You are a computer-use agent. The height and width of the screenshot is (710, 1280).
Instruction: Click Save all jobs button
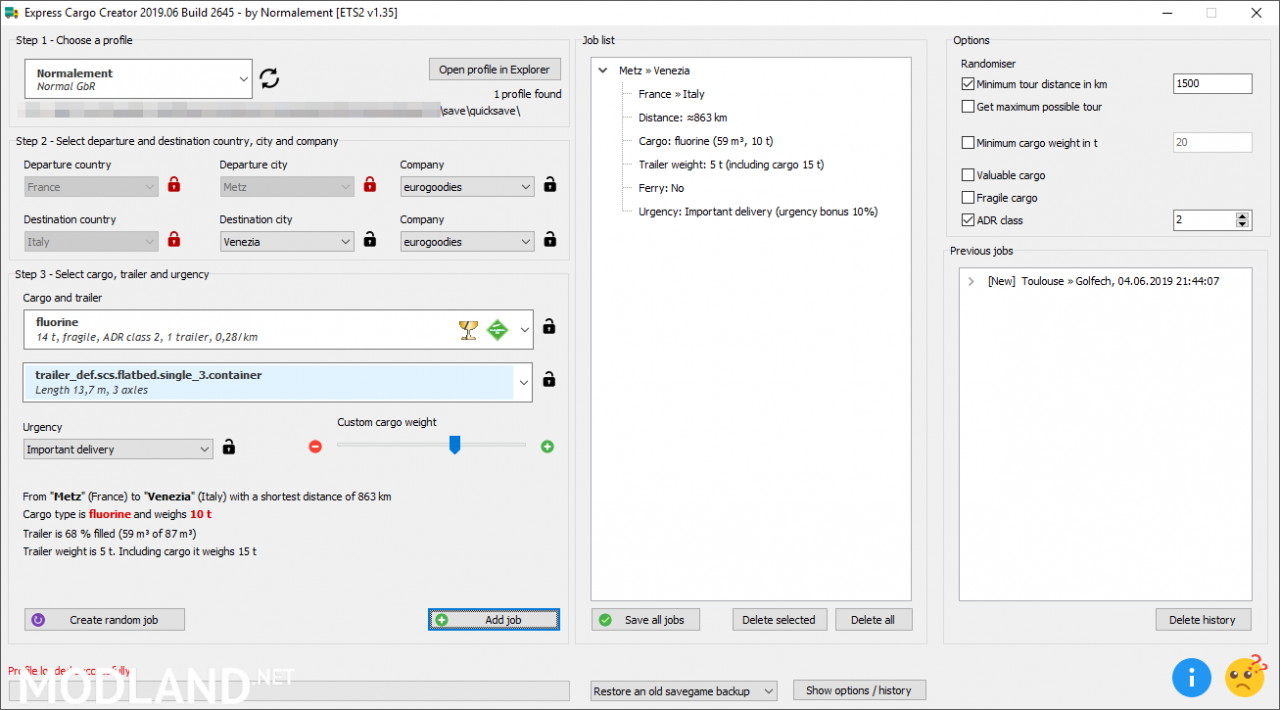point(645,620)
